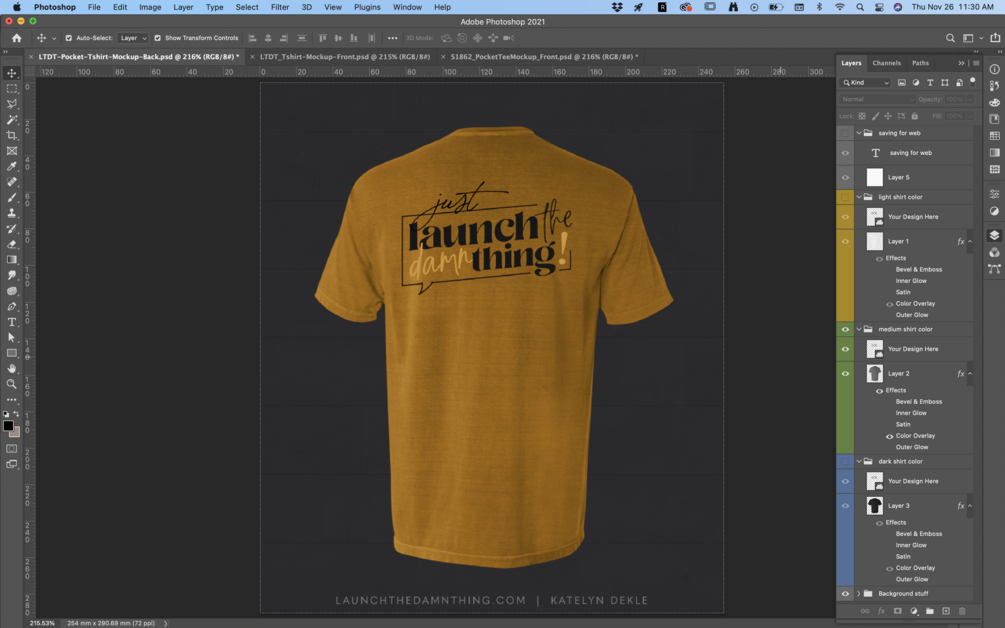
Task: Select the Magic Wand tool
Action: [x=12, y=120]
